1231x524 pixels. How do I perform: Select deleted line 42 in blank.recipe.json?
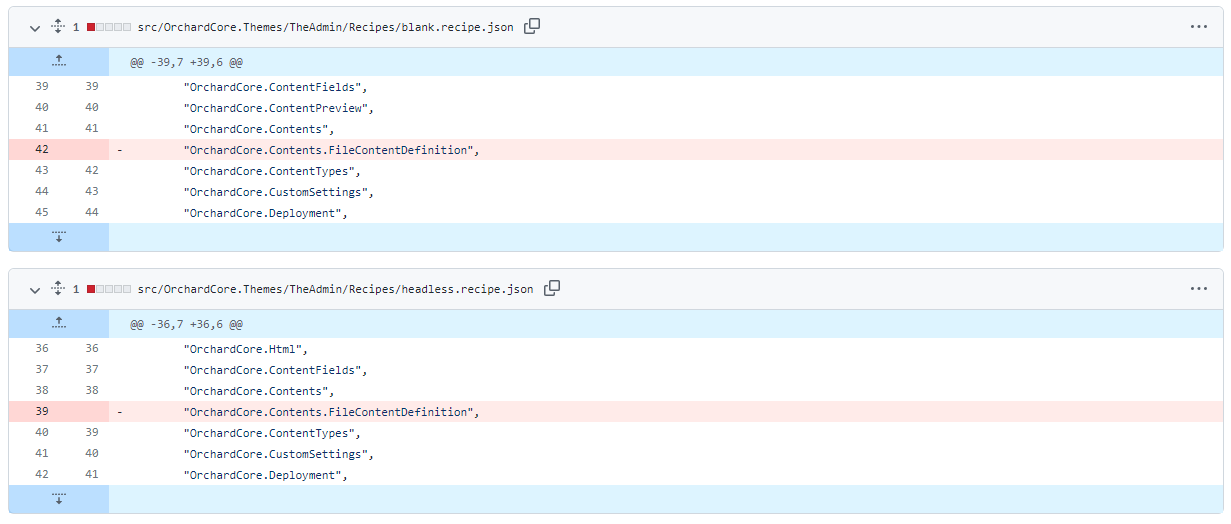tap(616, 150)
